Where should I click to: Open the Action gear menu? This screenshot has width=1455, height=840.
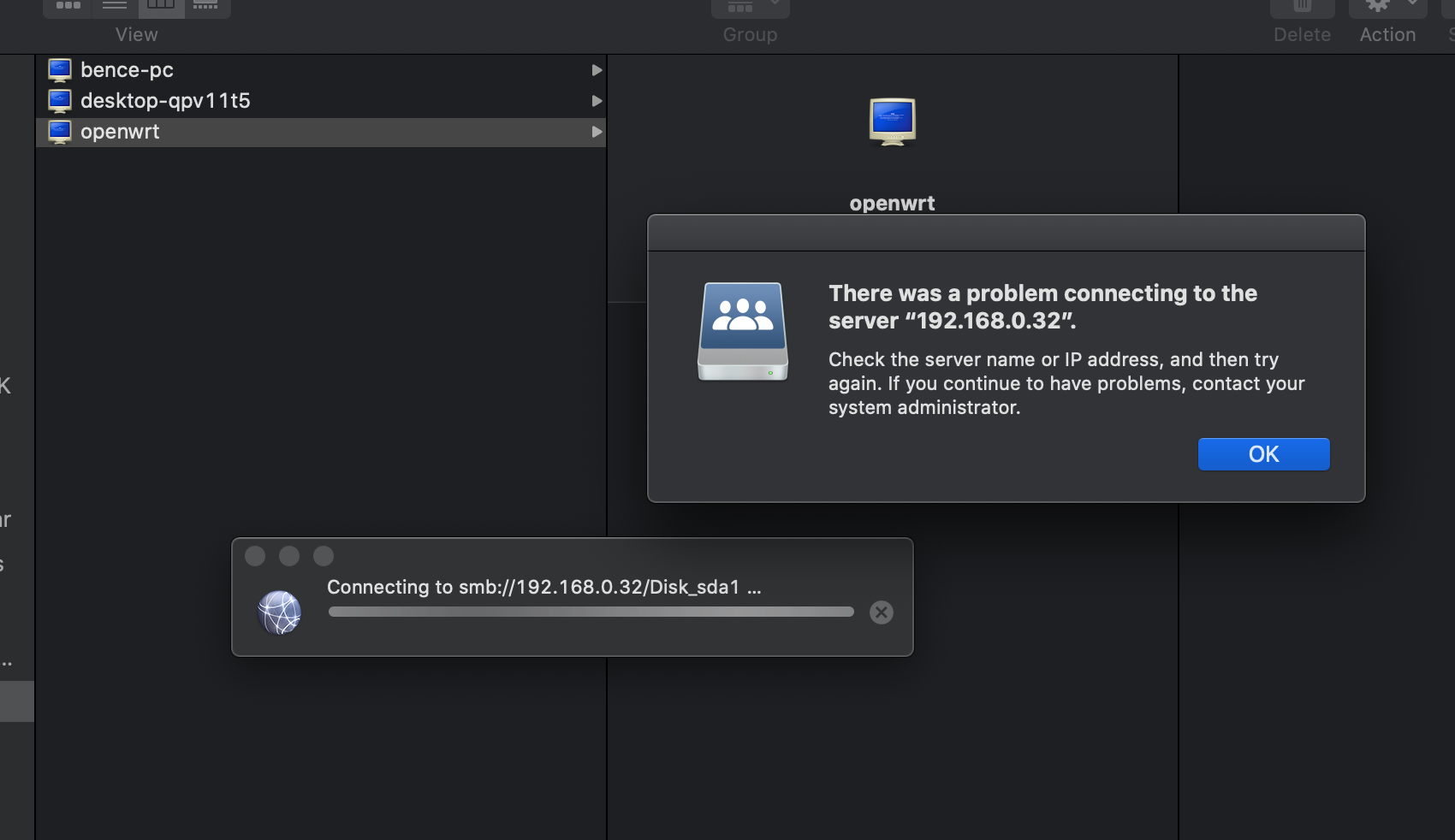[1387, 8]
